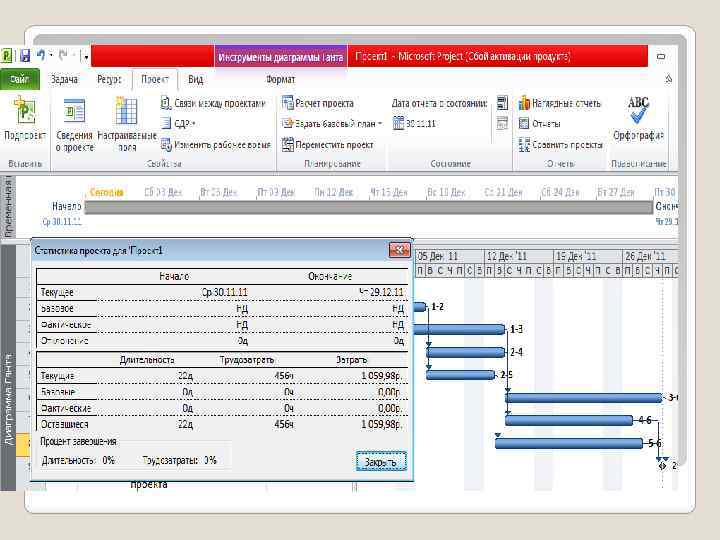Open the Формат ribbon tab
The height and width of the screenshot is (540, 720).
tap(280, 79)
